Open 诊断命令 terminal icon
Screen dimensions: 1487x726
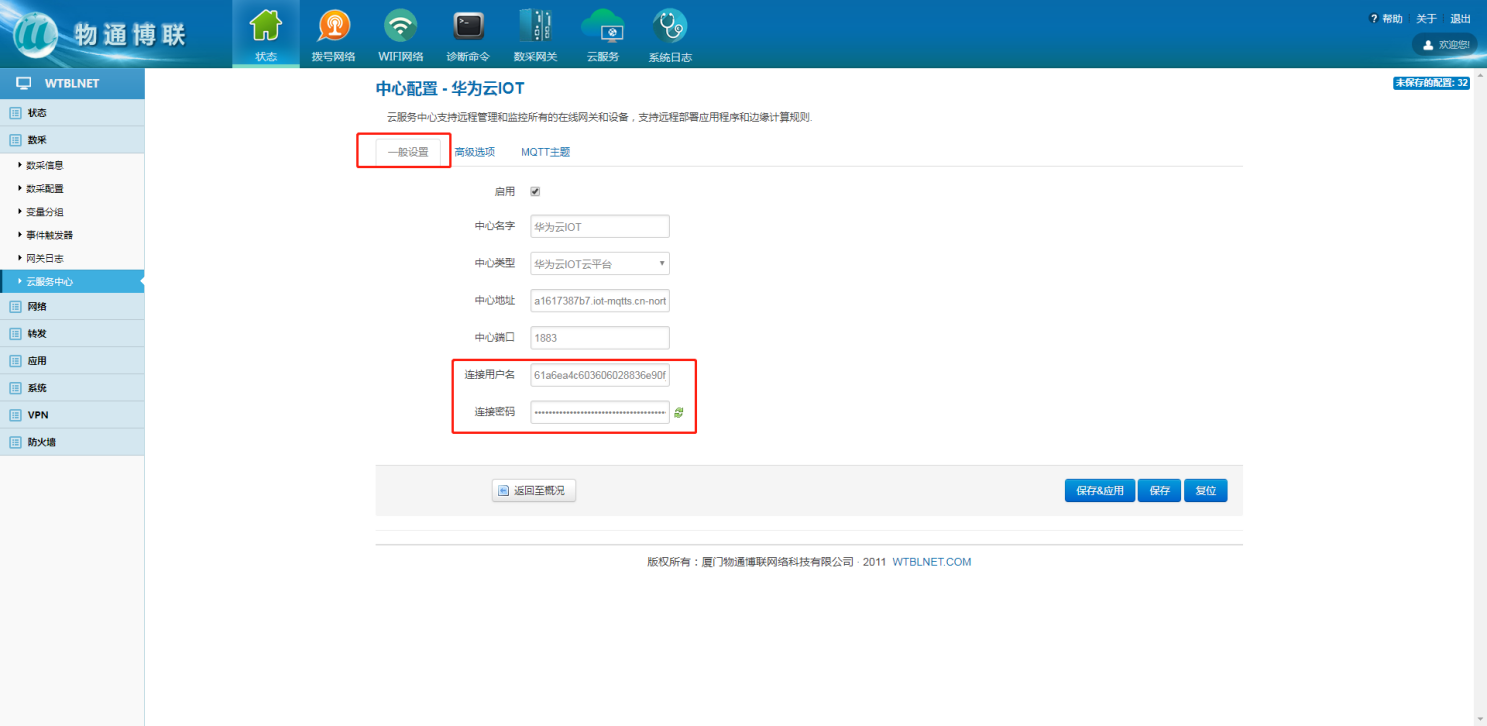(467, 26)
